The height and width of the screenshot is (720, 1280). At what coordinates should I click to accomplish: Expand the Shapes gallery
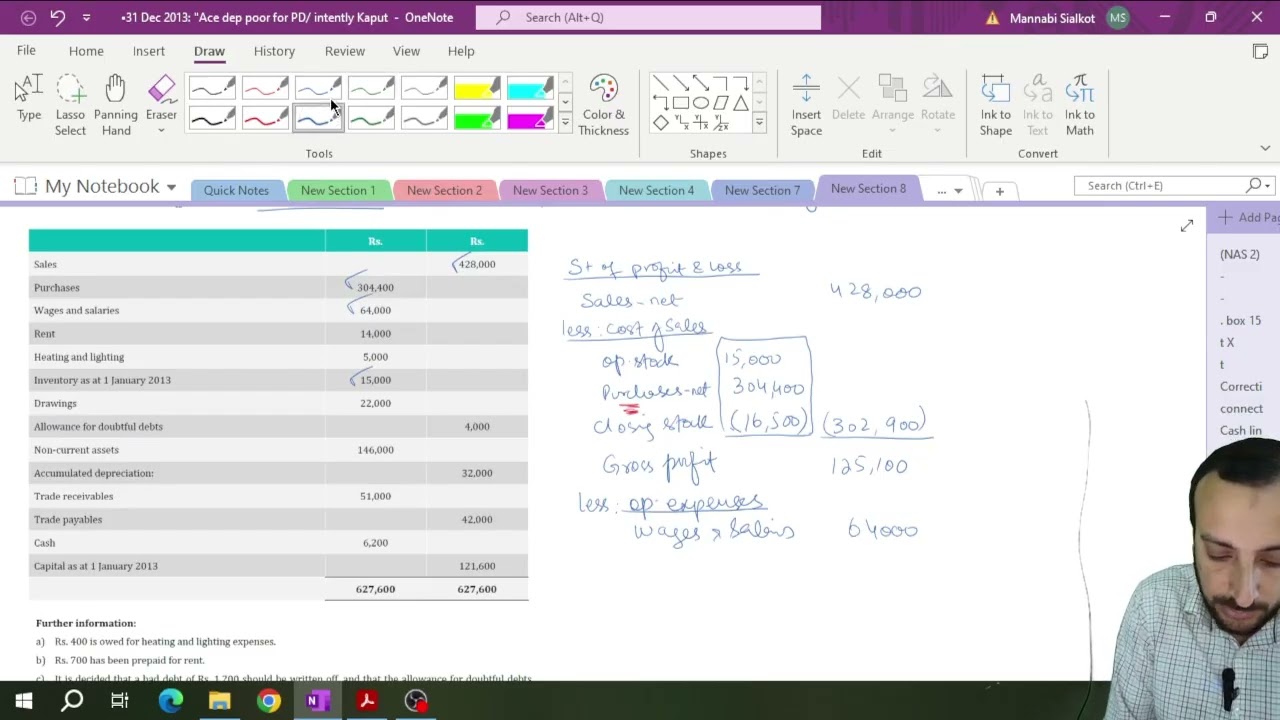pyautogui.click(x=759, y=122)
